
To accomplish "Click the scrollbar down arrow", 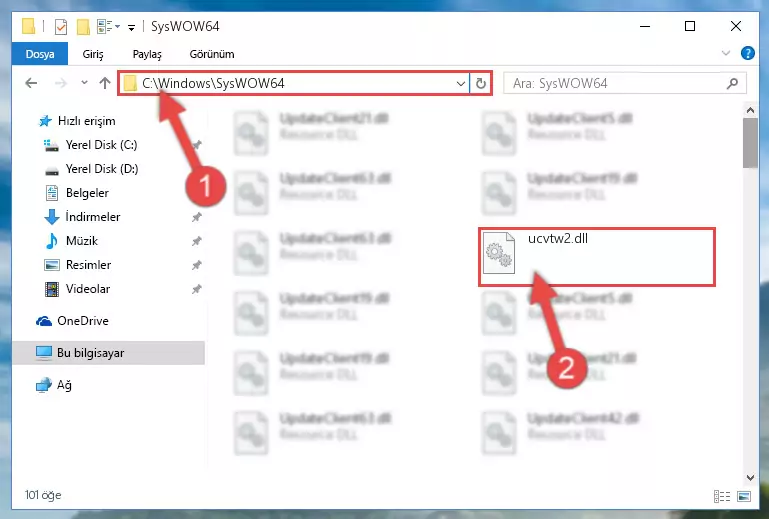I will (x=750, y=477).
